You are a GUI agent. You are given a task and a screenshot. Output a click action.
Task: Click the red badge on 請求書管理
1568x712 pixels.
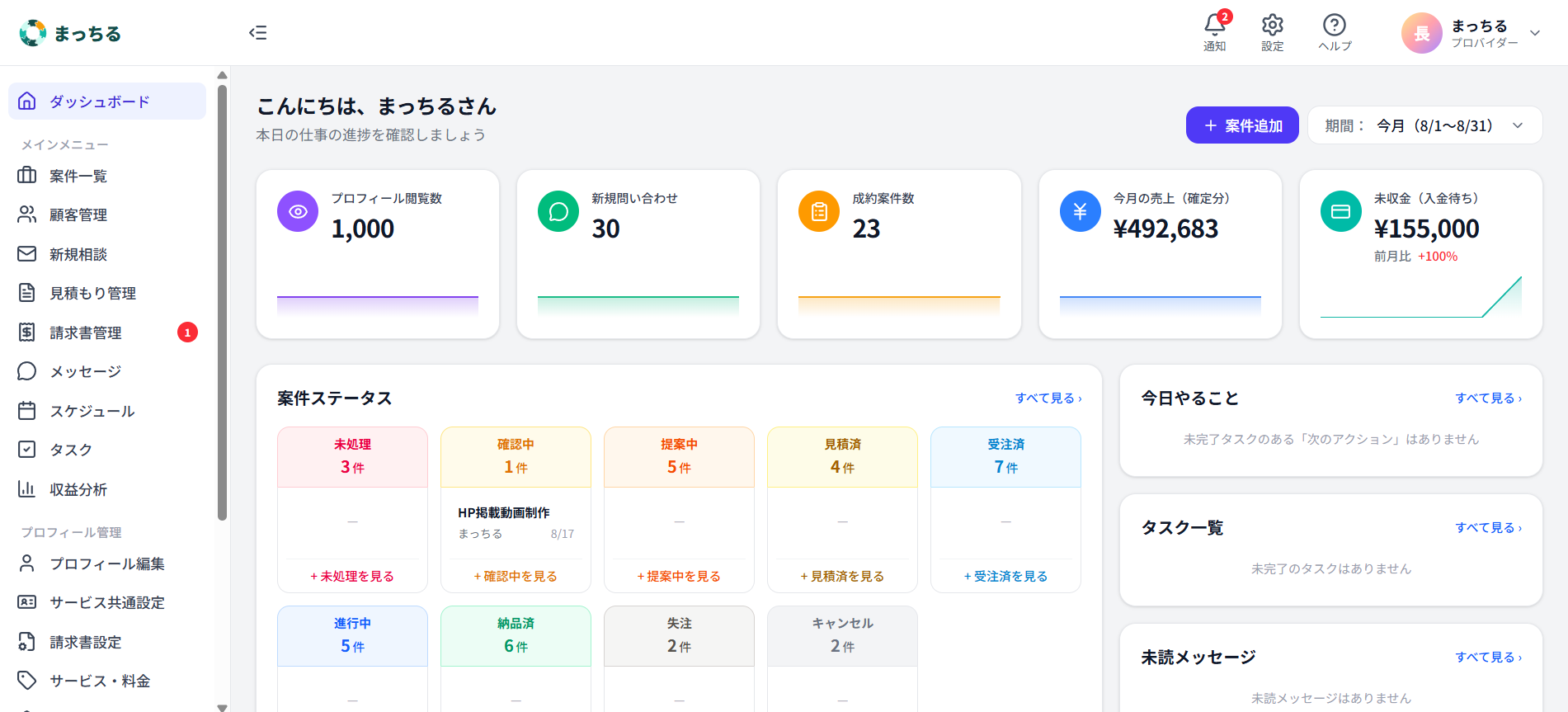(187, 332)
